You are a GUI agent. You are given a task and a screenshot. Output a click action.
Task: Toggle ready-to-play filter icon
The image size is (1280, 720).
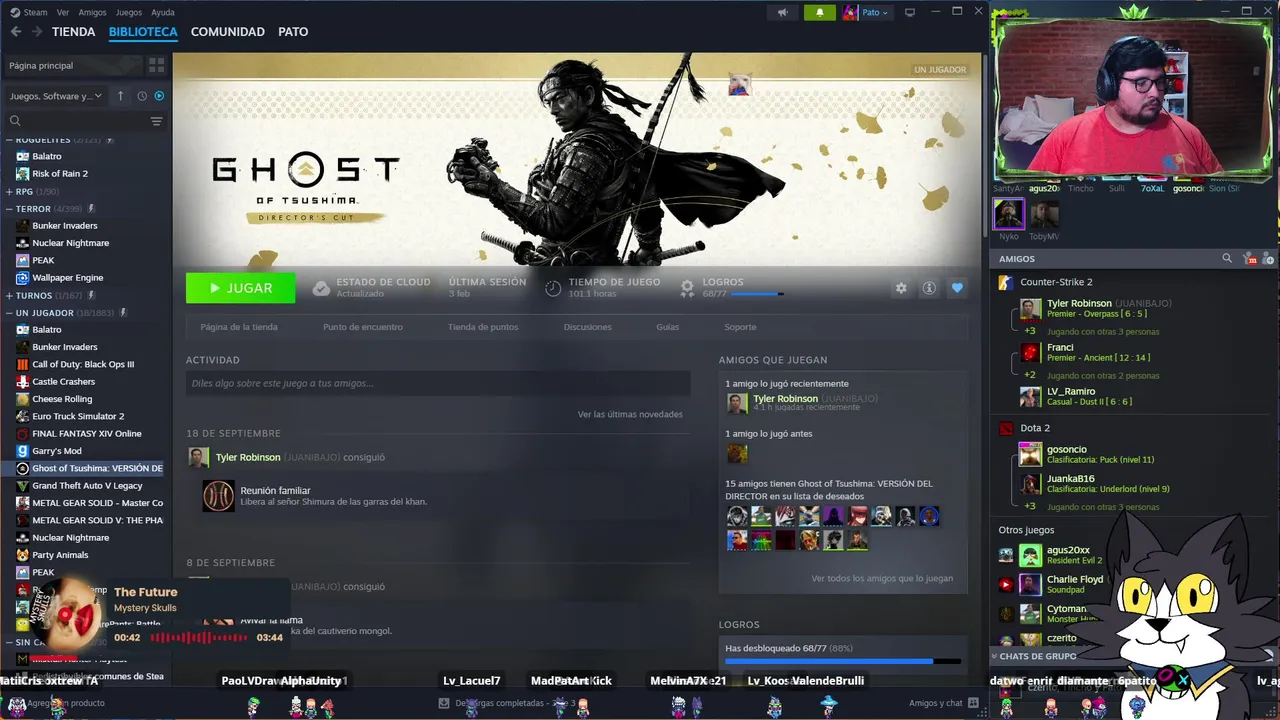[x=159, y=96]
